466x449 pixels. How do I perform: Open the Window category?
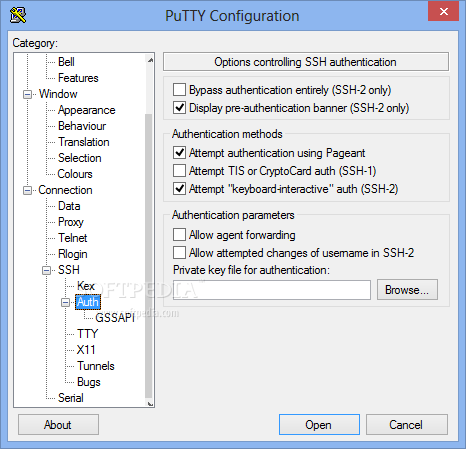(x=58, y=94)
